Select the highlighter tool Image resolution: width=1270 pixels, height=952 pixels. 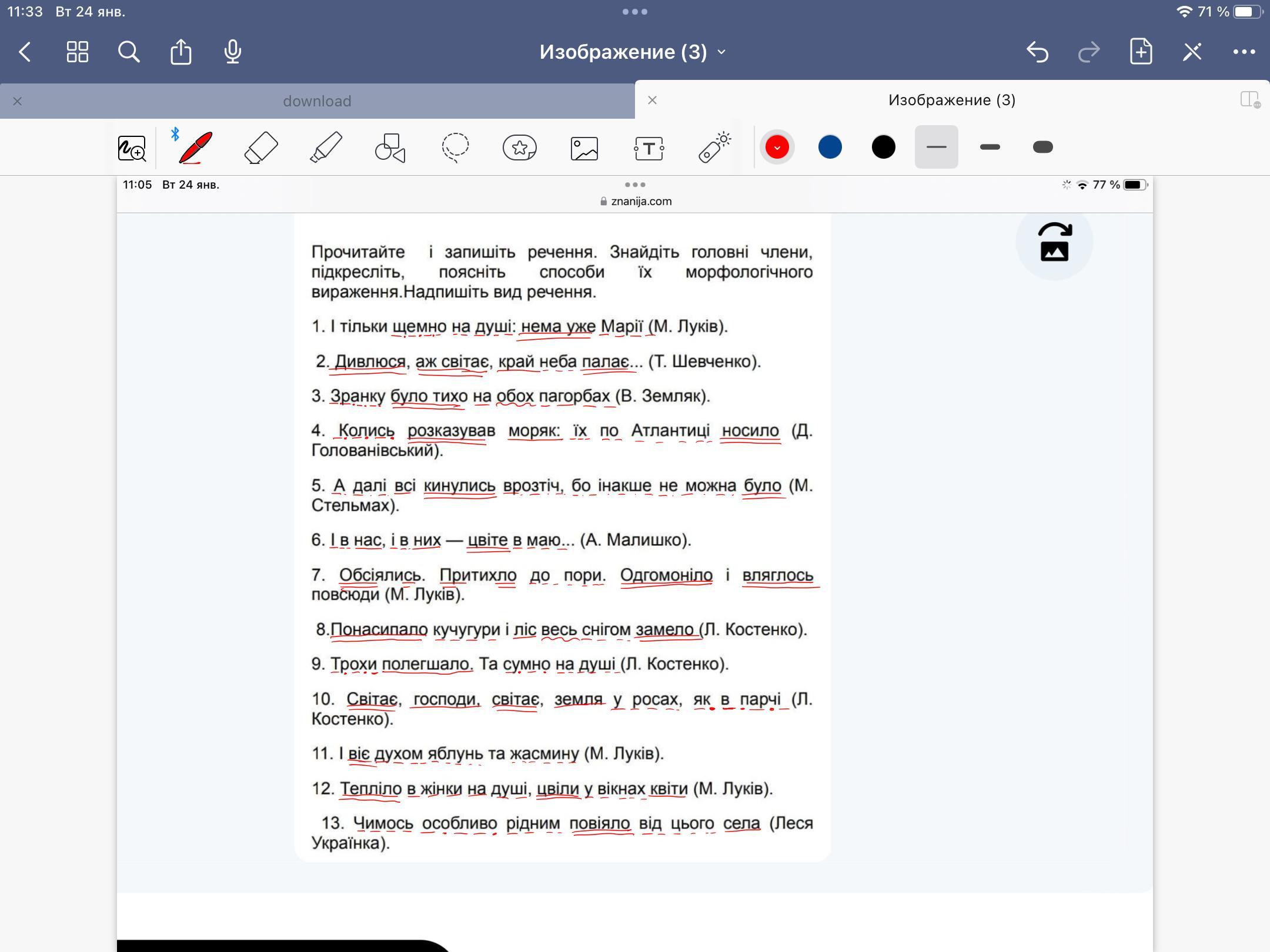pyautogui.click(x=326, y=147)
